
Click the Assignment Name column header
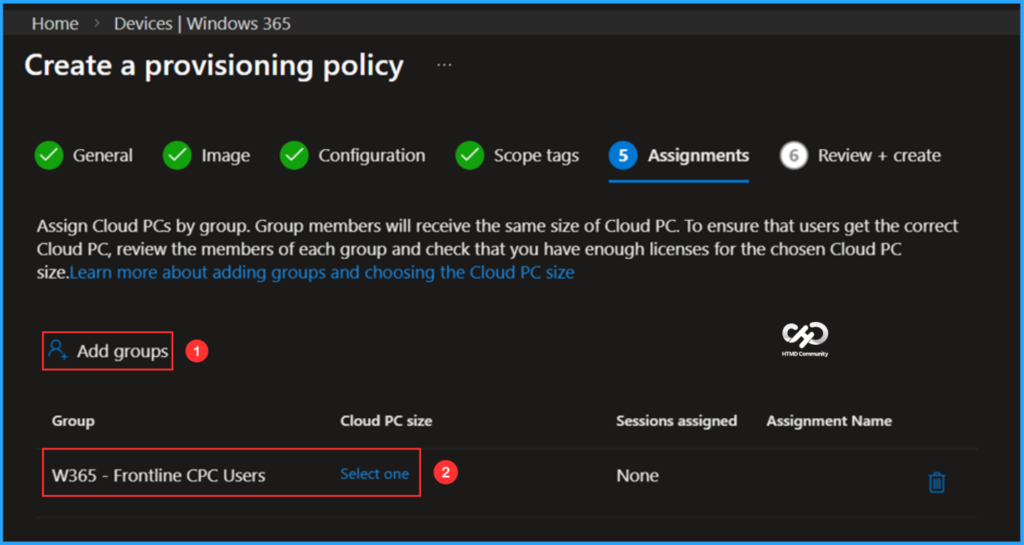(x=829, y=421)
